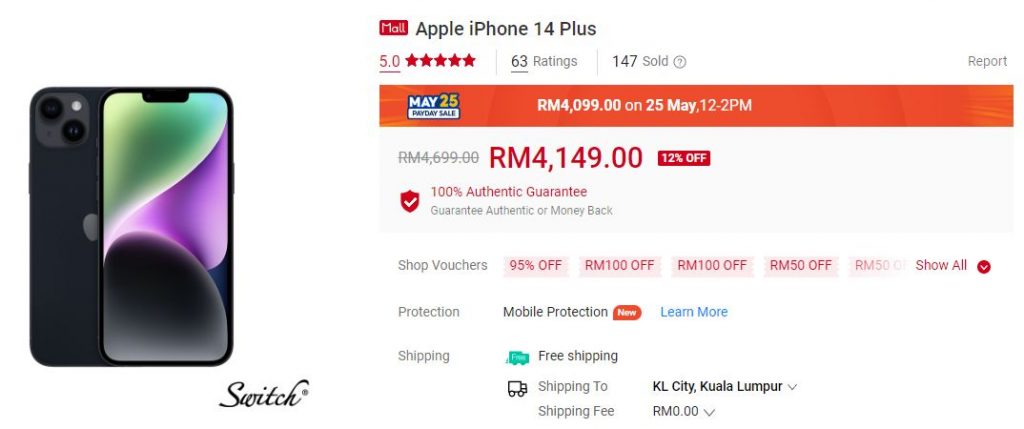1024x429 pixels.
Task: Open the KL City, Kuala Lumpur dropdown
Action: pyautogui.click(x=725, y=387)
